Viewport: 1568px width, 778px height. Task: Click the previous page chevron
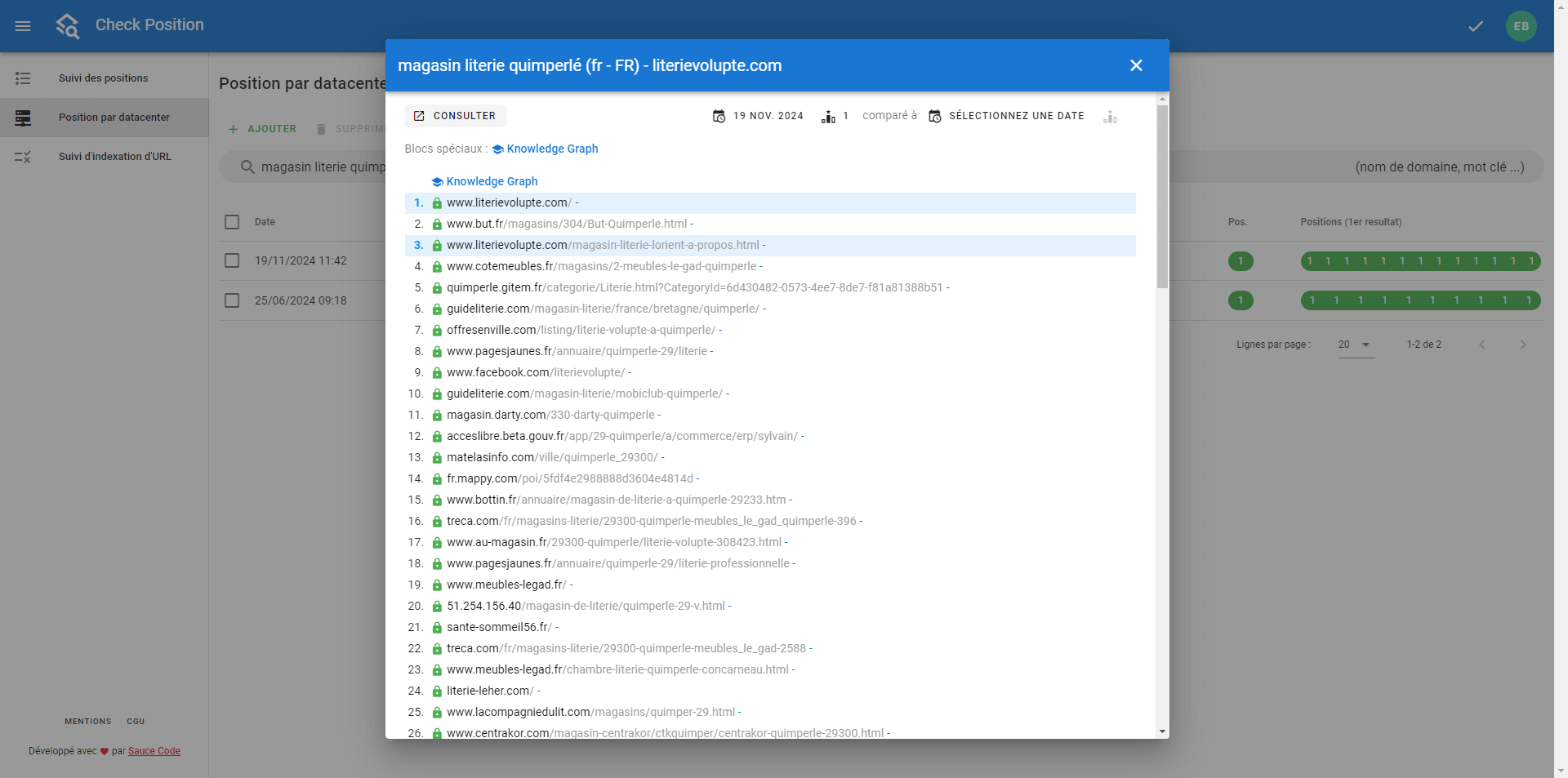pos(1482,345)
